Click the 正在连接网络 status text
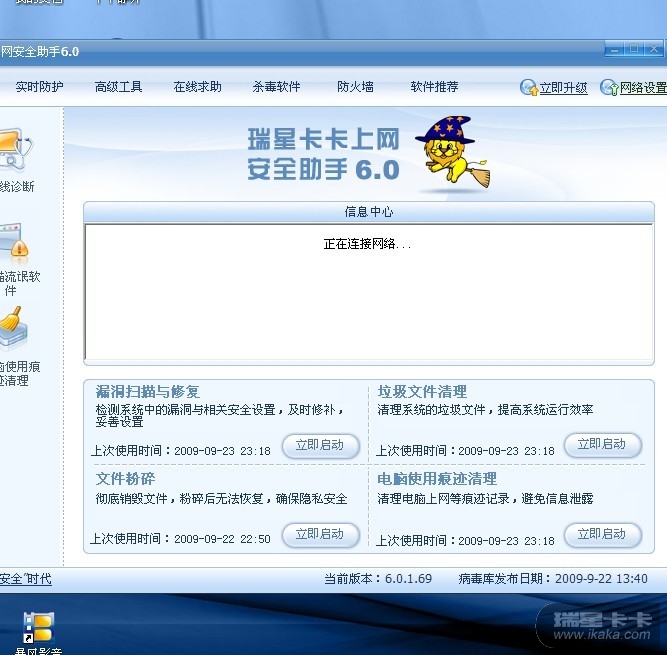667x655 pixels. [367, 244]
